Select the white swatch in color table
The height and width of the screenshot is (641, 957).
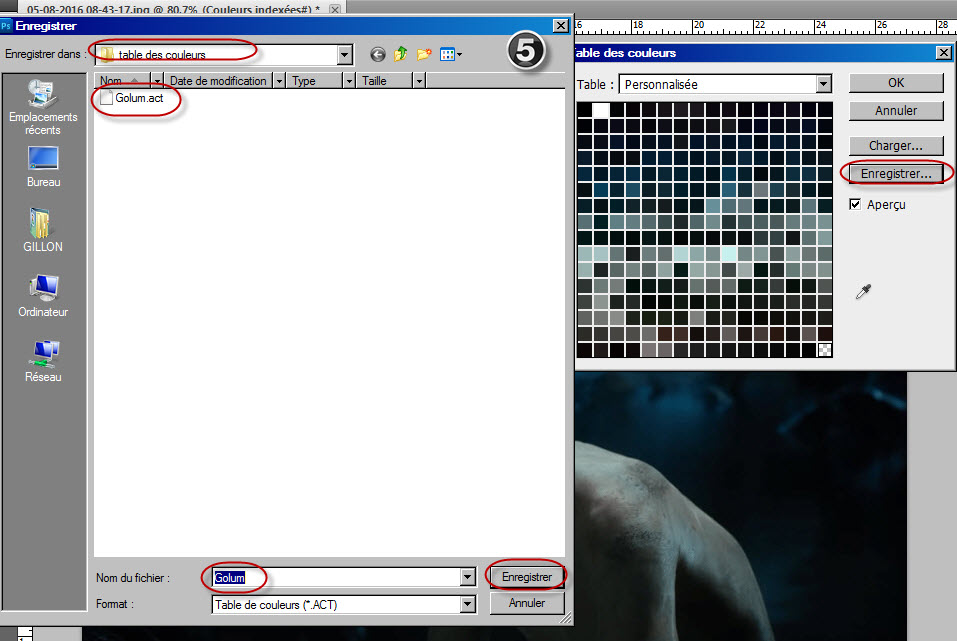point(601,110)
